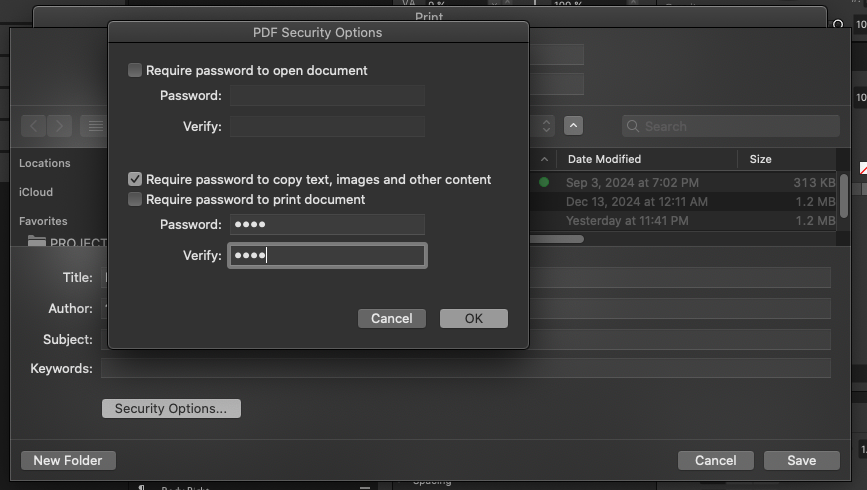
Task: Click the Search field magnifier
Action: pos(633,127)
